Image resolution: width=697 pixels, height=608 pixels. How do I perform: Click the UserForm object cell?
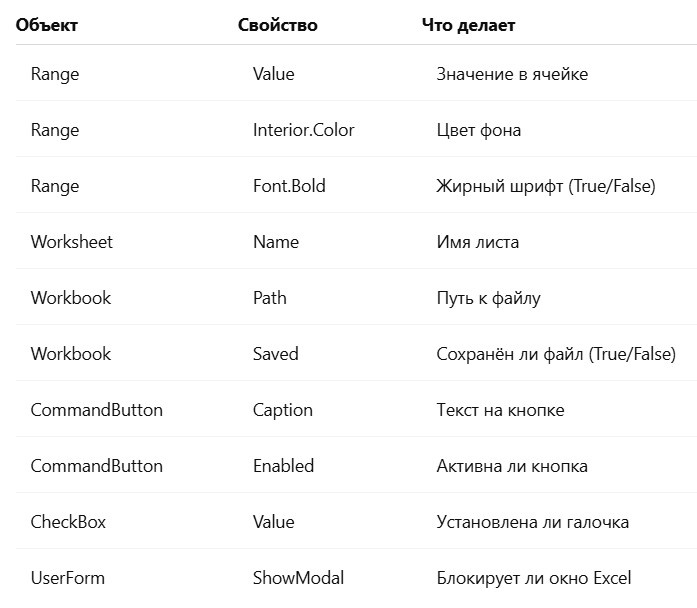[x=68, y=578]
